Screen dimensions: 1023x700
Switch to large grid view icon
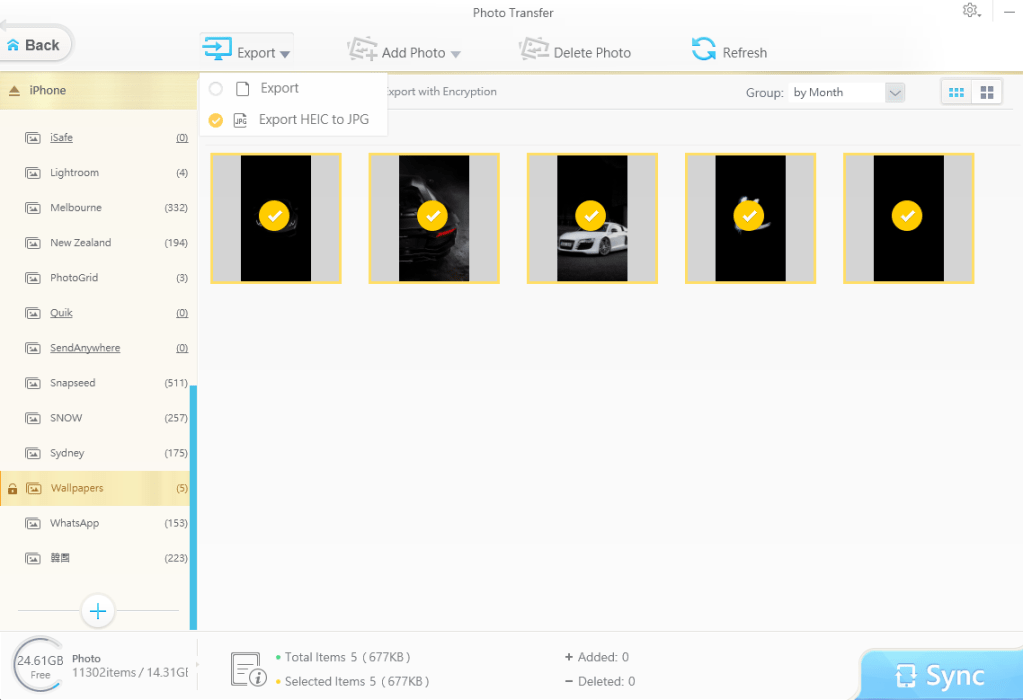pos(987,92)
